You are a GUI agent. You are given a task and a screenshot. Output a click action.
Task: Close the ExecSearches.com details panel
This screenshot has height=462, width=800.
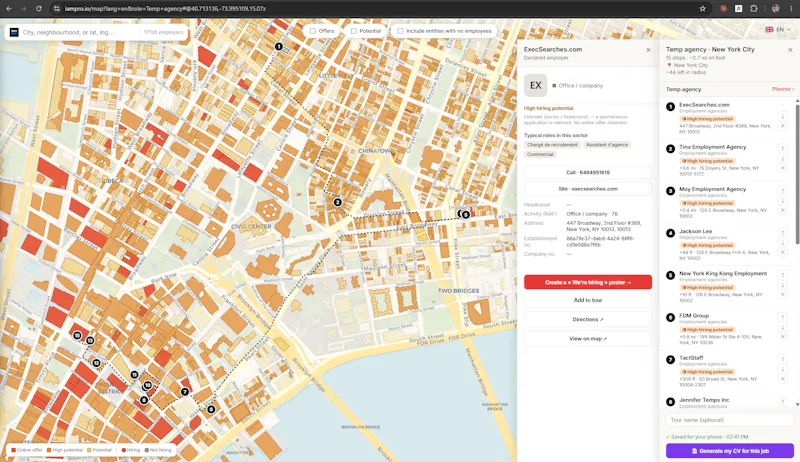[648, 50]
